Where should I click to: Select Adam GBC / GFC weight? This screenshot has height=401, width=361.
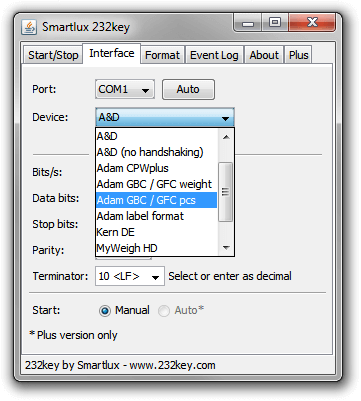point(157,184)
